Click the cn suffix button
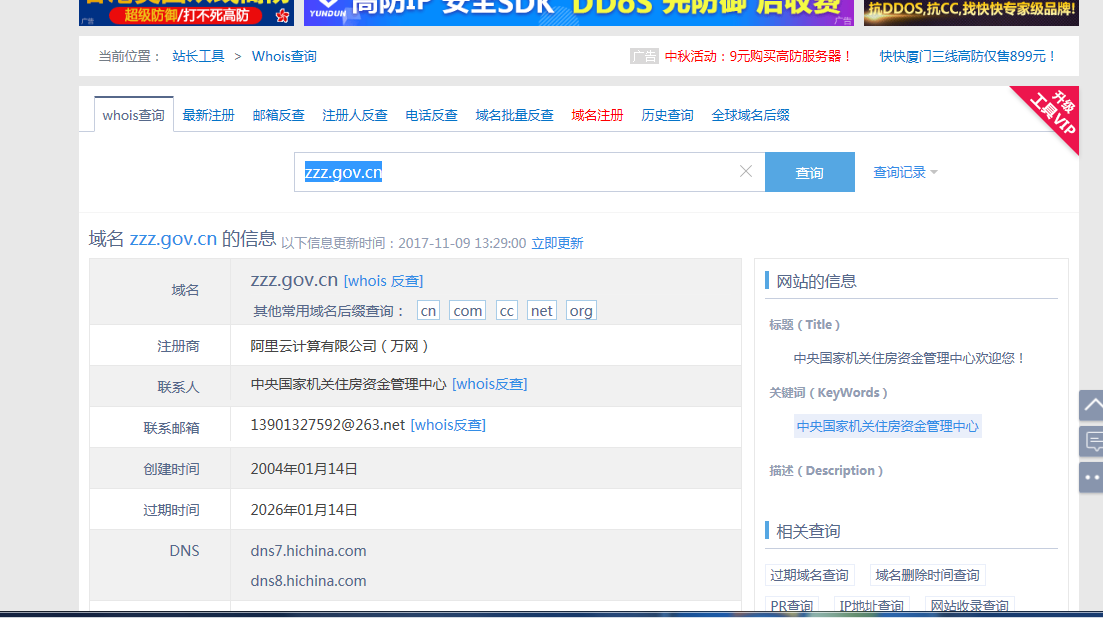 tap(428, 311)
